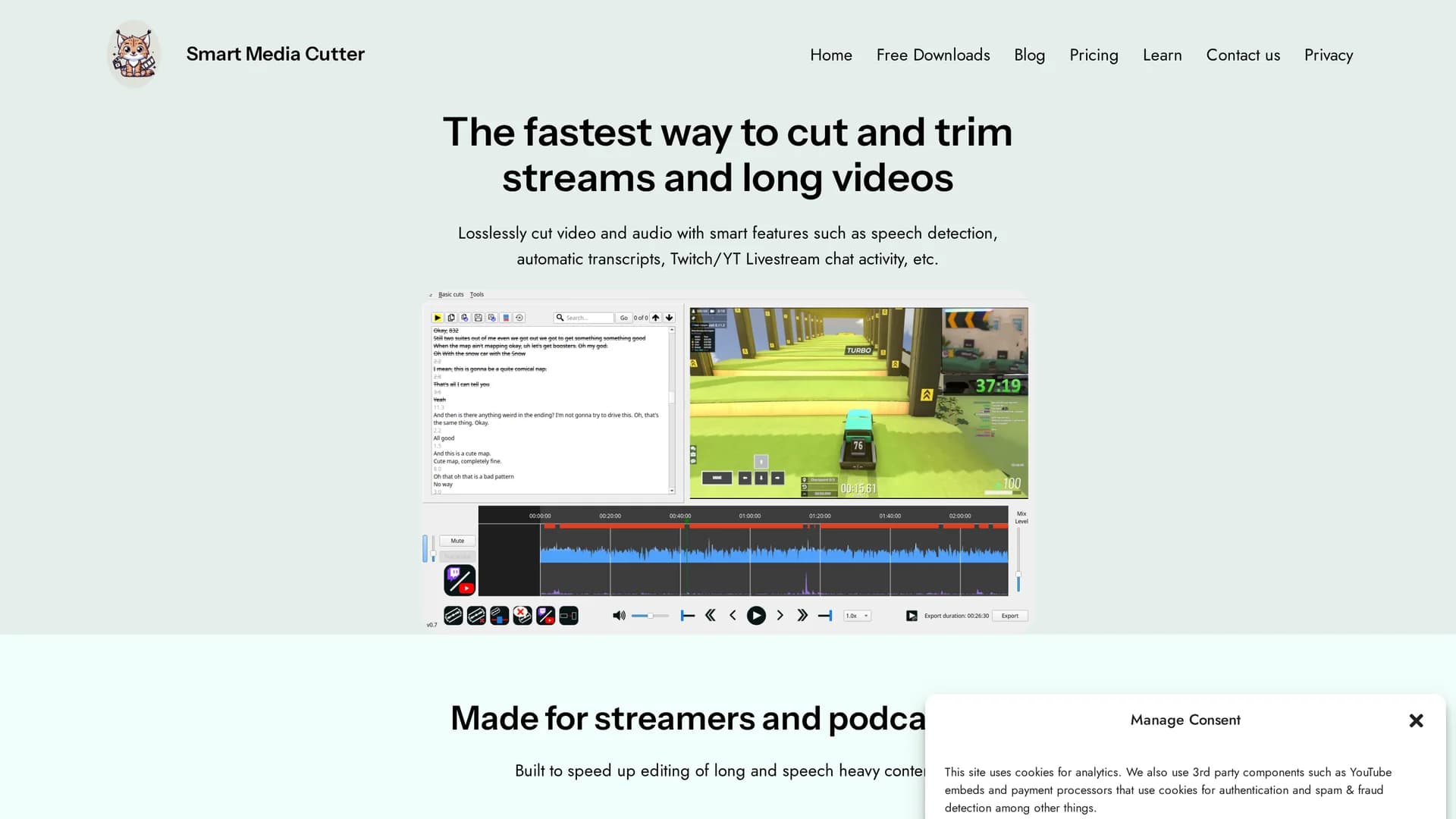
Task: Click into the transcript Search field
Action: (583, 318)
